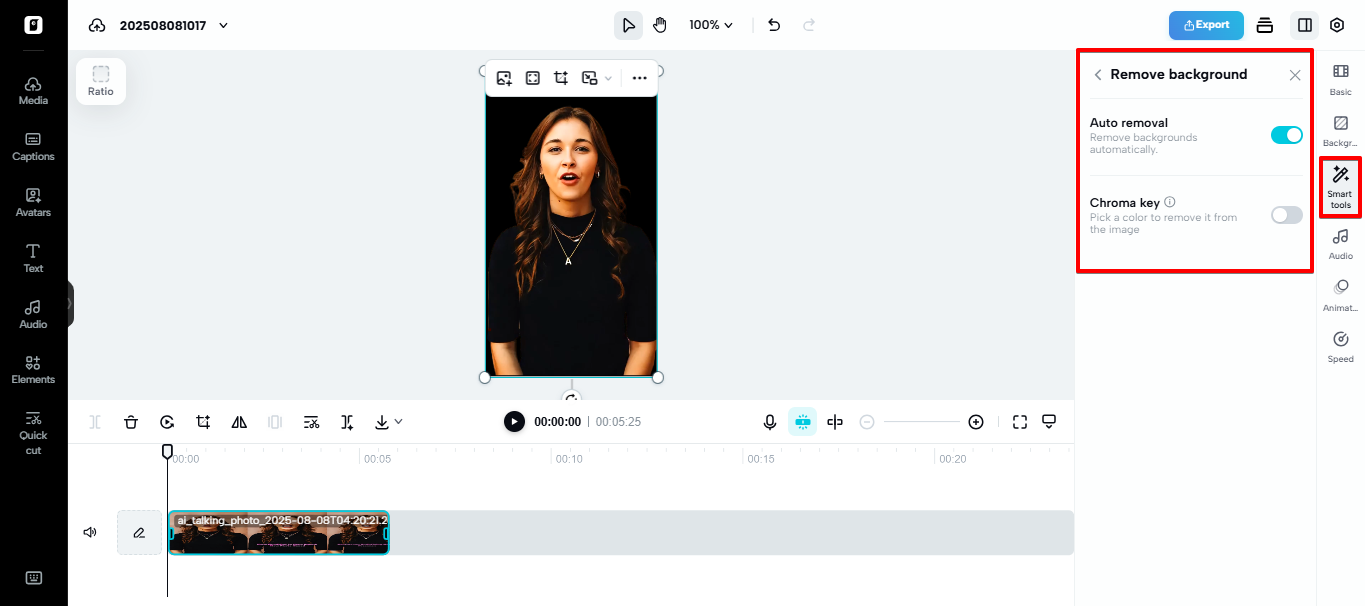Click the fit-to-frame icon above preview
1366x606 pixels.
click(x=533, y=78)
